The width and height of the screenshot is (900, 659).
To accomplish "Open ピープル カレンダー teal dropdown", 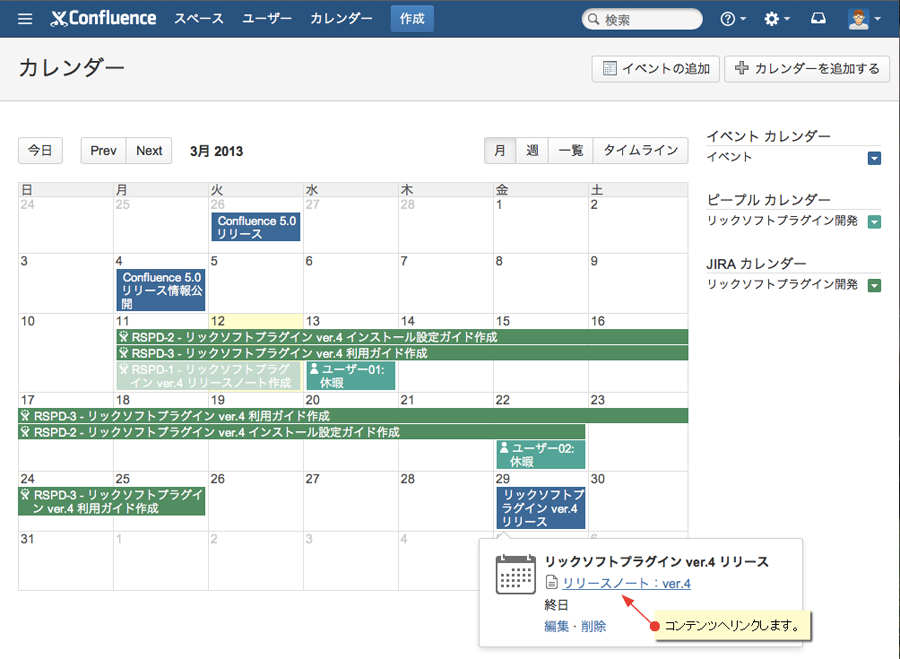I will tap(874, 222).
